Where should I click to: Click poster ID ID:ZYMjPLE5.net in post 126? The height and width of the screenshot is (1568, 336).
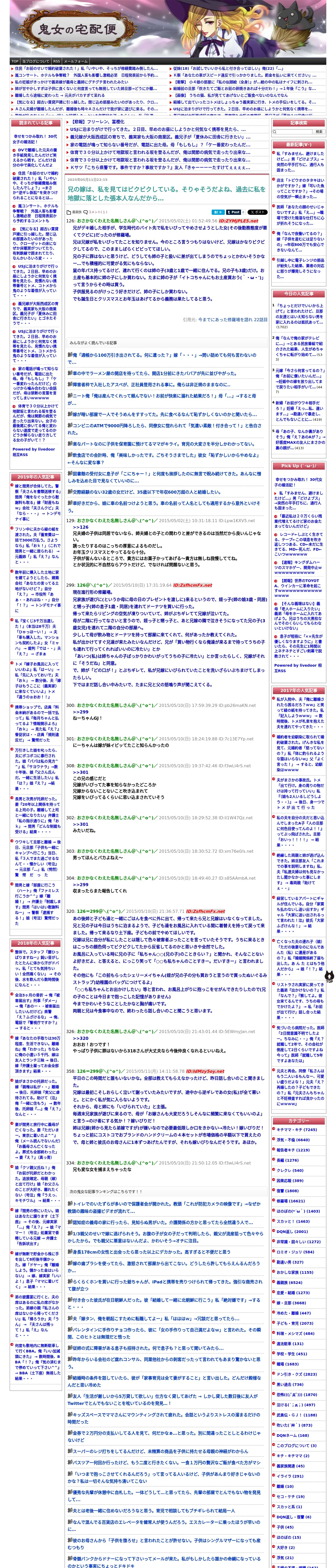(x=238, y=220)
